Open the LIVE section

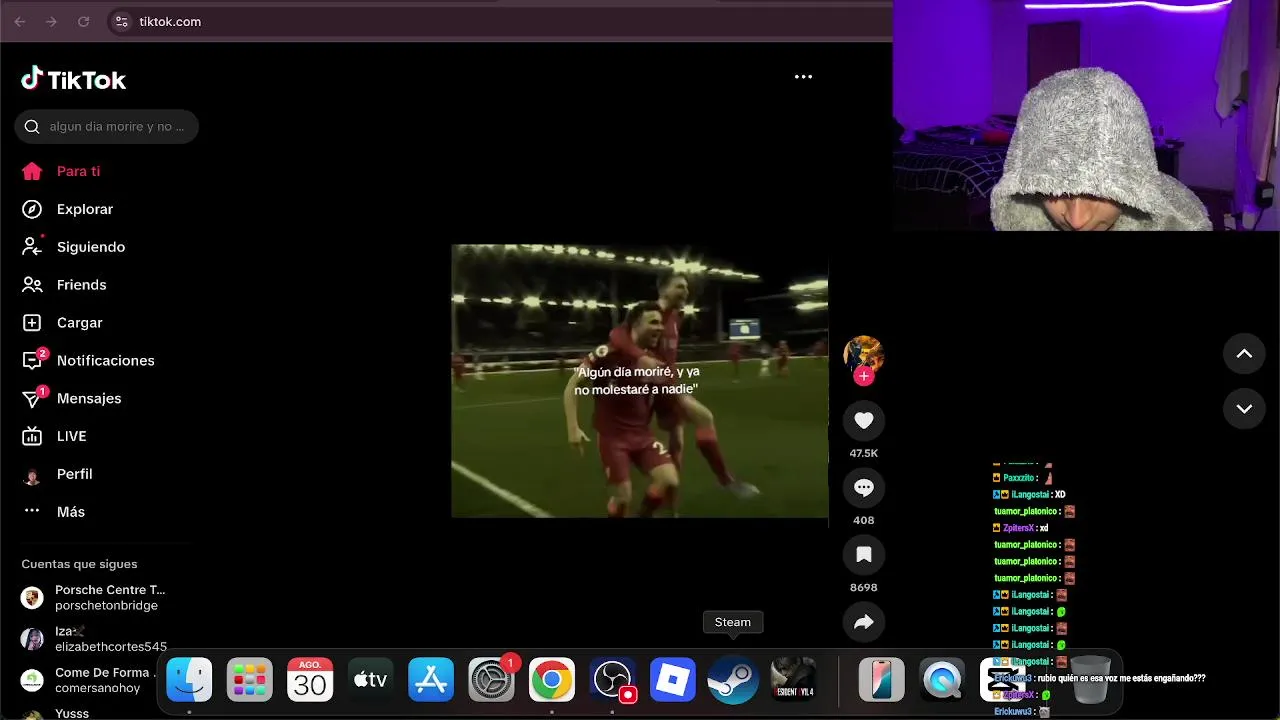[54, 436]
